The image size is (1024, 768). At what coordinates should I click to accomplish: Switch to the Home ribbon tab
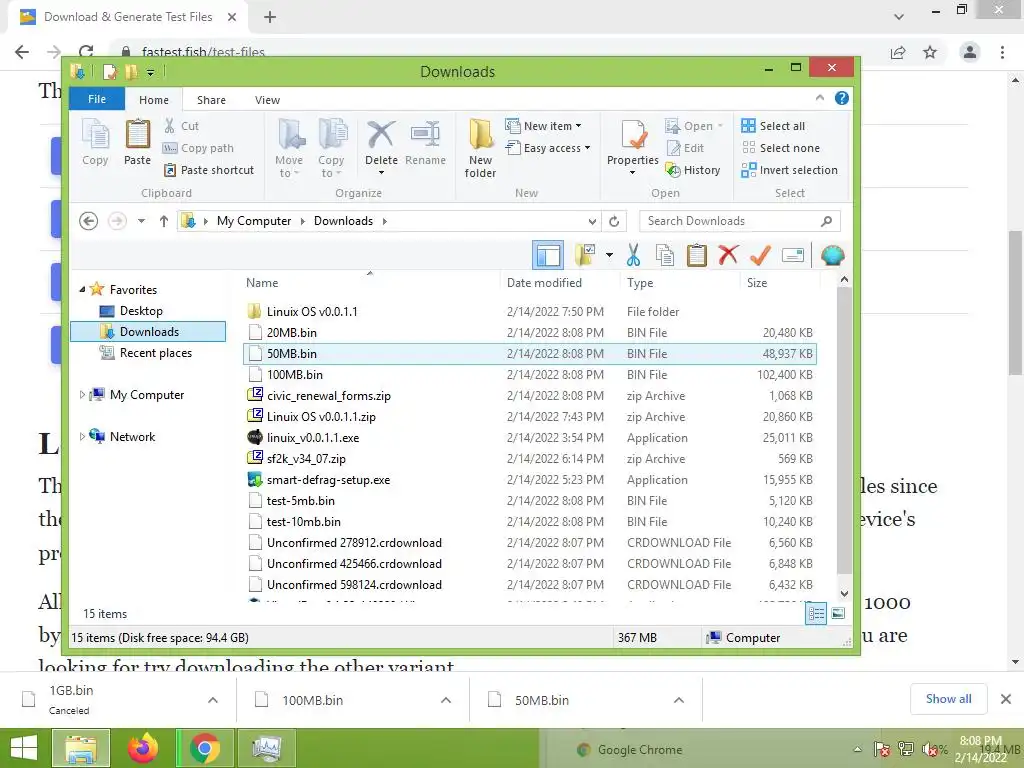coord(153,100)
